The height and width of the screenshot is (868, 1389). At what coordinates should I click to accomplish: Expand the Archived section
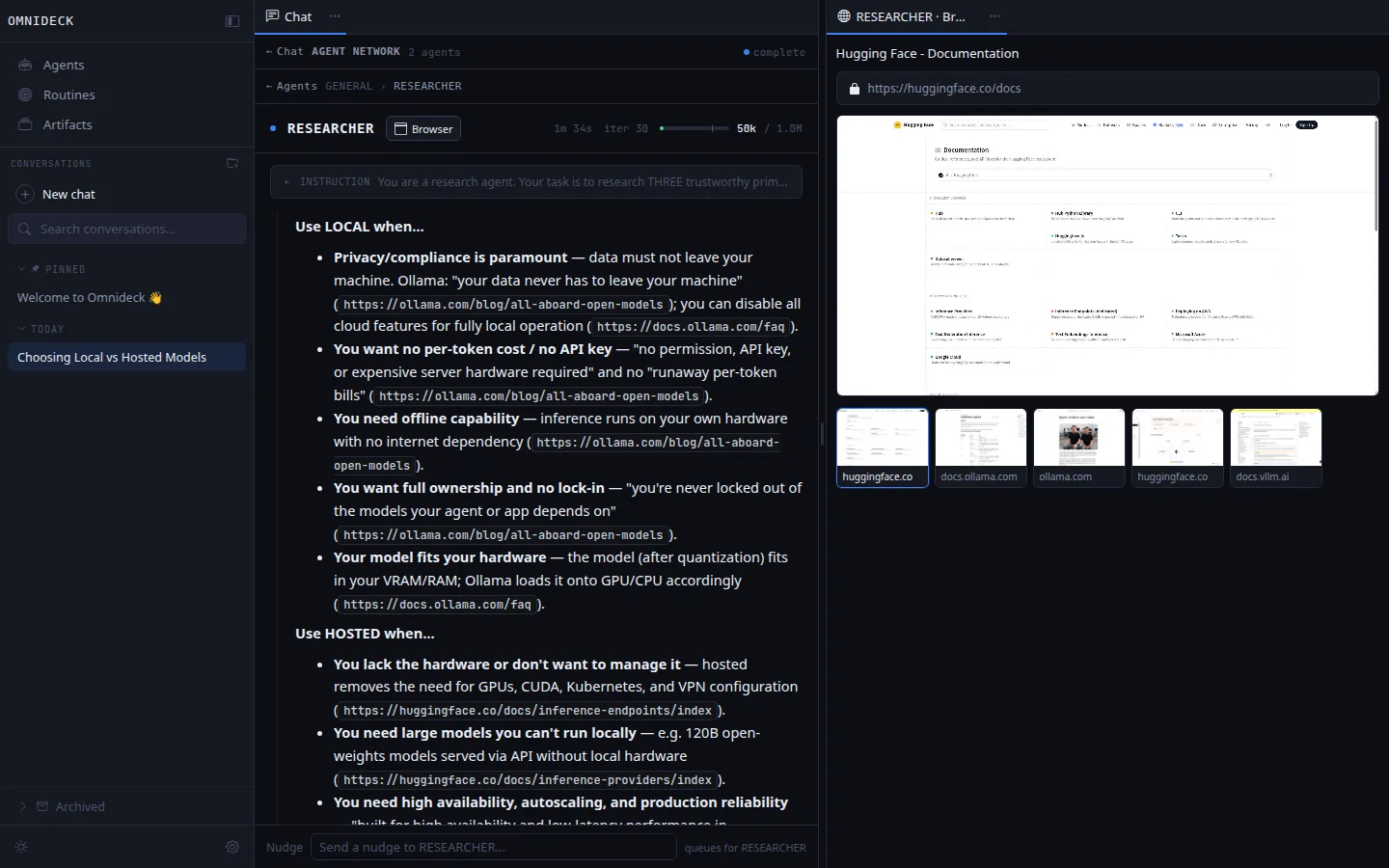(63, 806)
